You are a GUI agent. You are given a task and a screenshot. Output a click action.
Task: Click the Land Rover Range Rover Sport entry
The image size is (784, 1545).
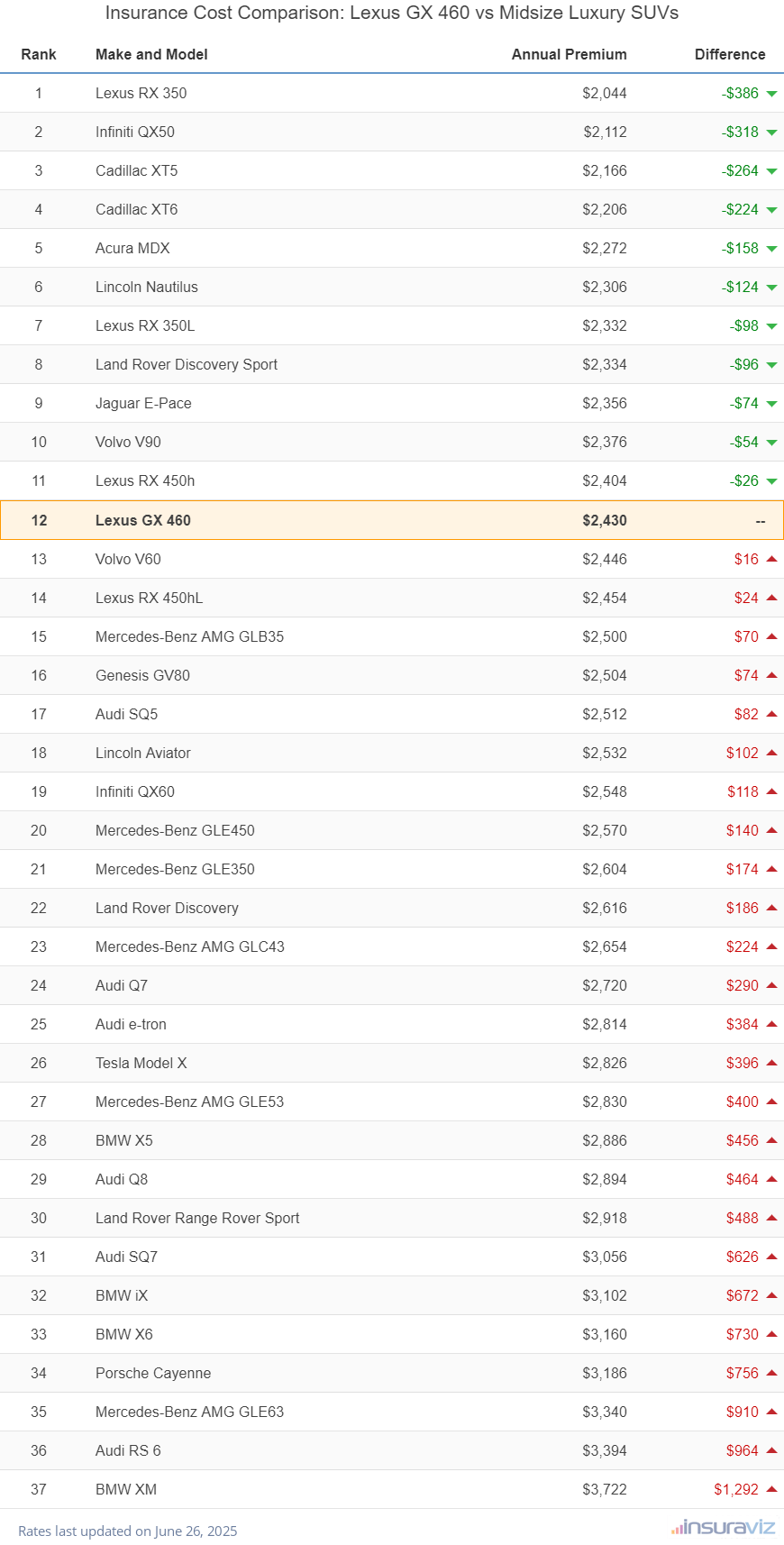click(x=197, y=1218)
